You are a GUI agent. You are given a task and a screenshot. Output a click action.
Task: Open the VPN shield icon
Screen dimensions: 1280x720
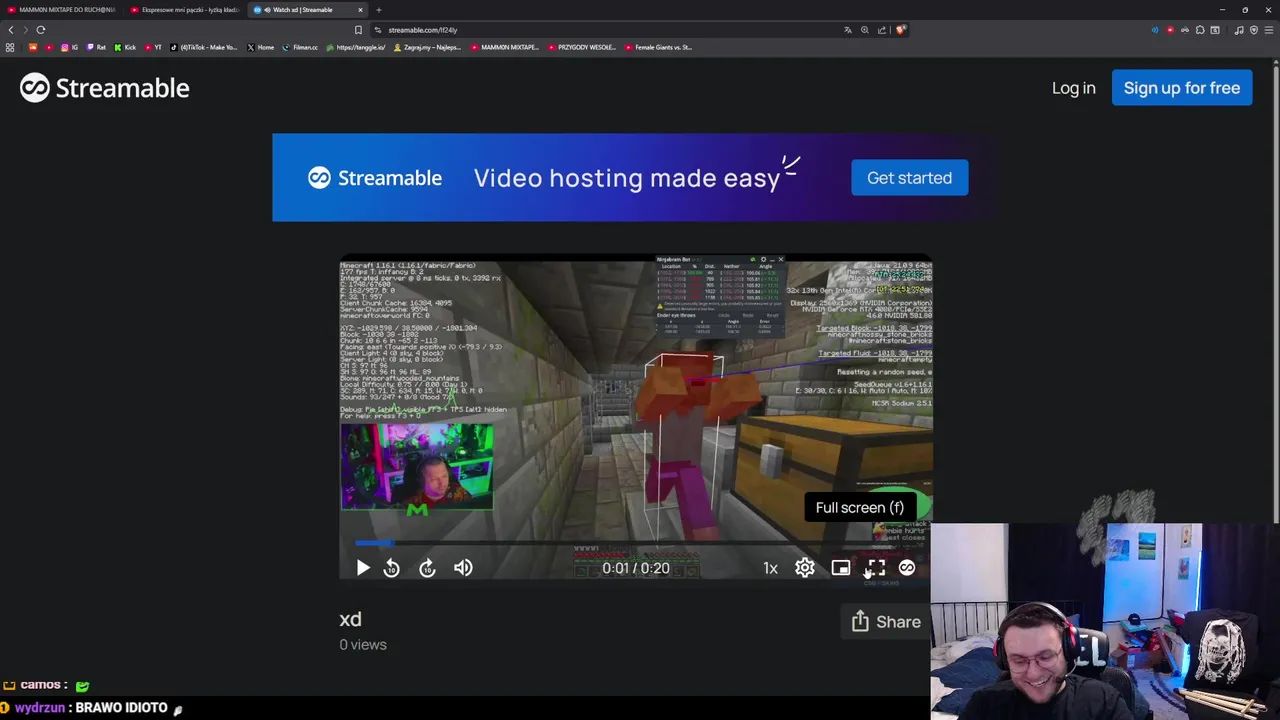click(1254, 30)
